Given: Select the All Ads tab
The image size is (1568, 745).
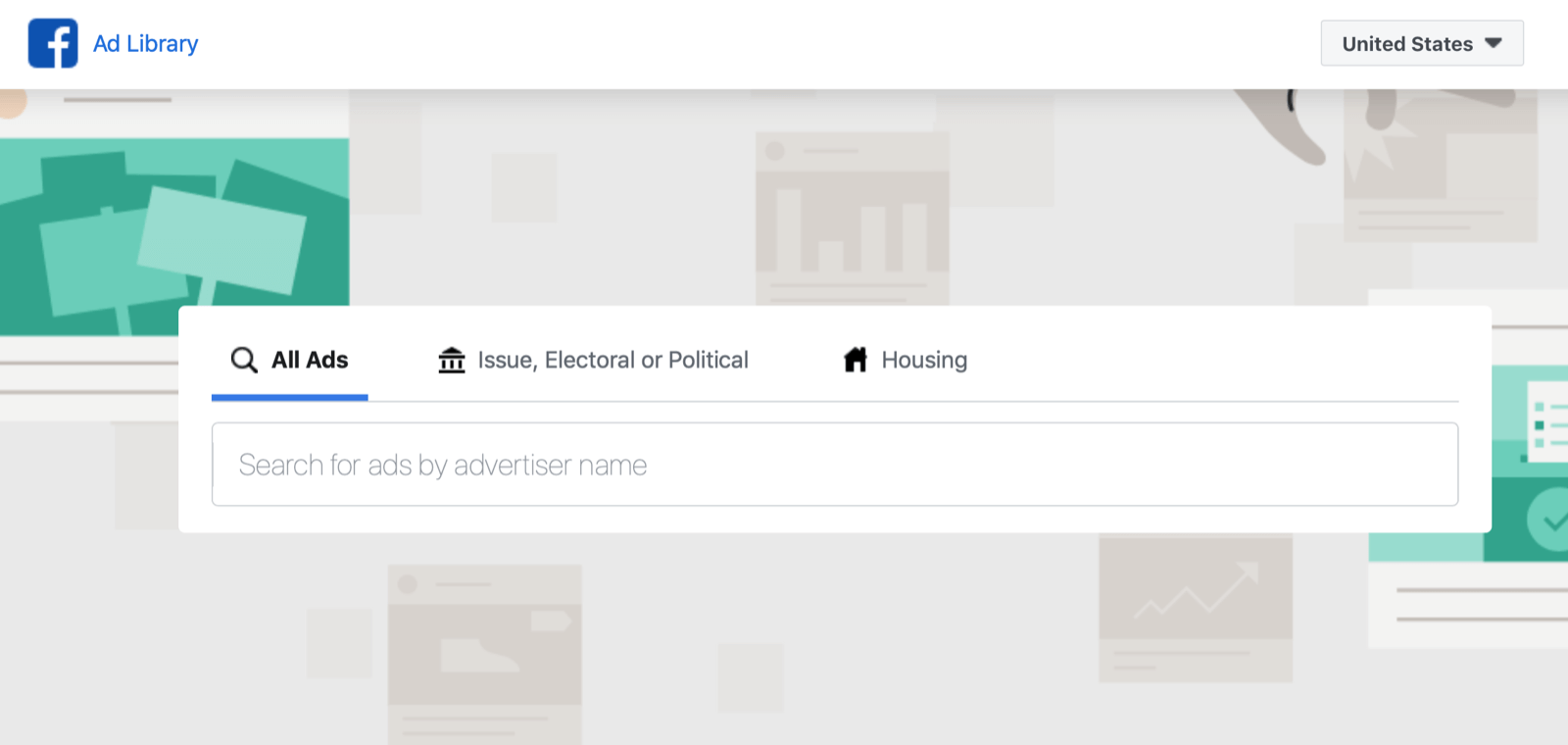Looking at the screenshot, I should point(309,360).
